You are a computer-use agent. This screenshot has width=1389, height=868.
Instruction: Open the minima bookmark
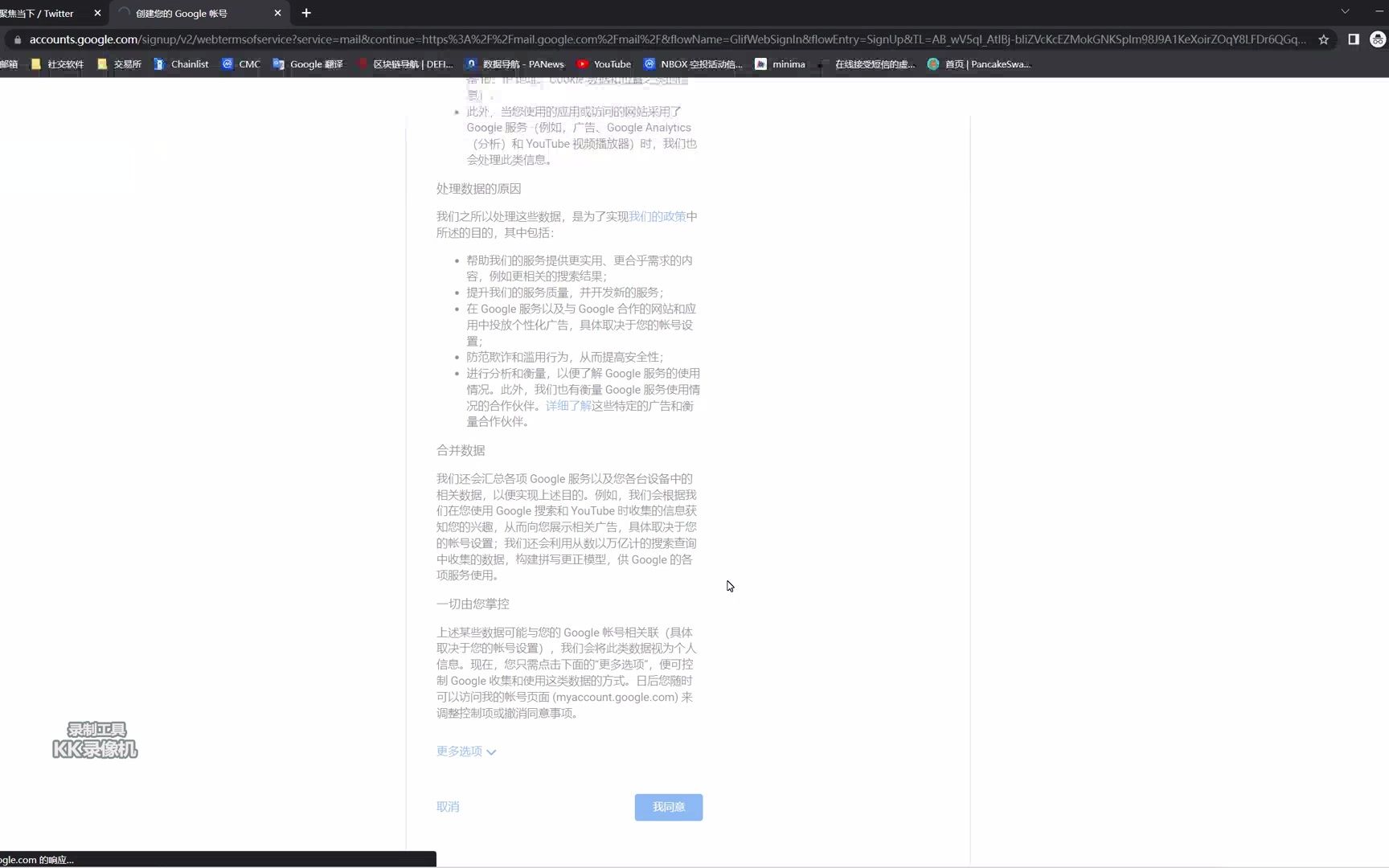(780, 64)
